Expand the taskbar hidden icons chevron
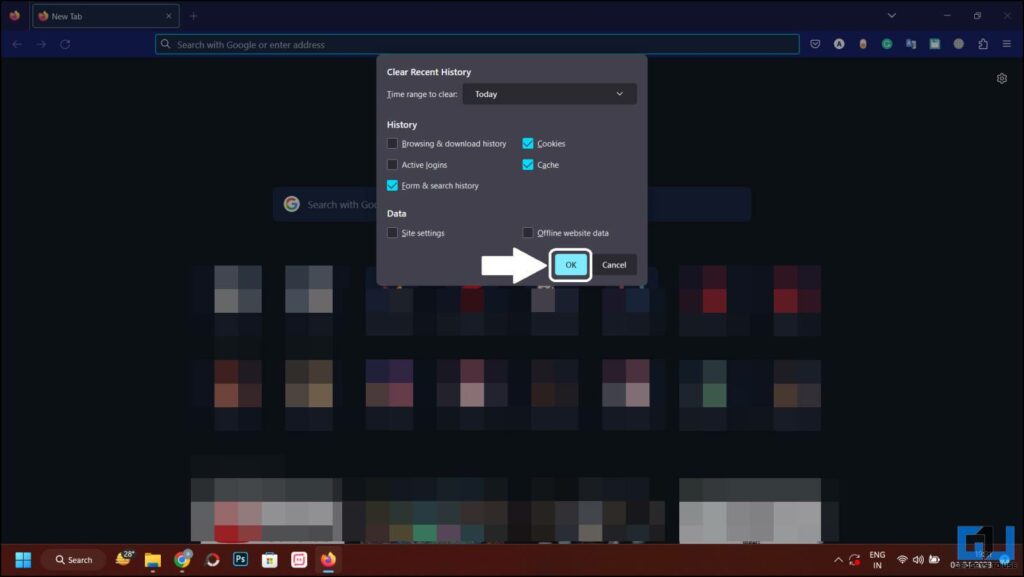The height and width of the screenshot is (577, 1024). pos(838,560)
